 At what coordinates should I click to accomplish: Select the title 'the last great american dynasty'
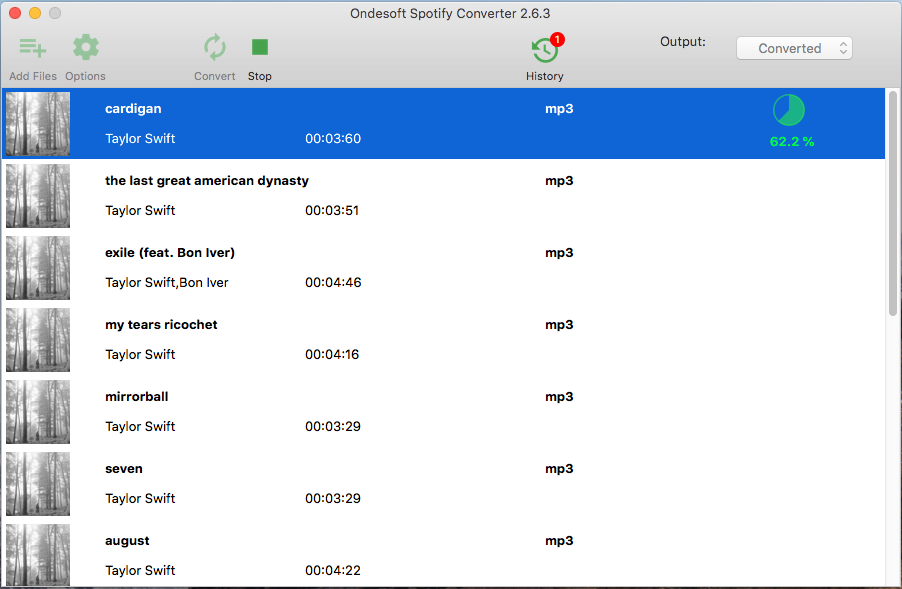click(x=207, y=181)
